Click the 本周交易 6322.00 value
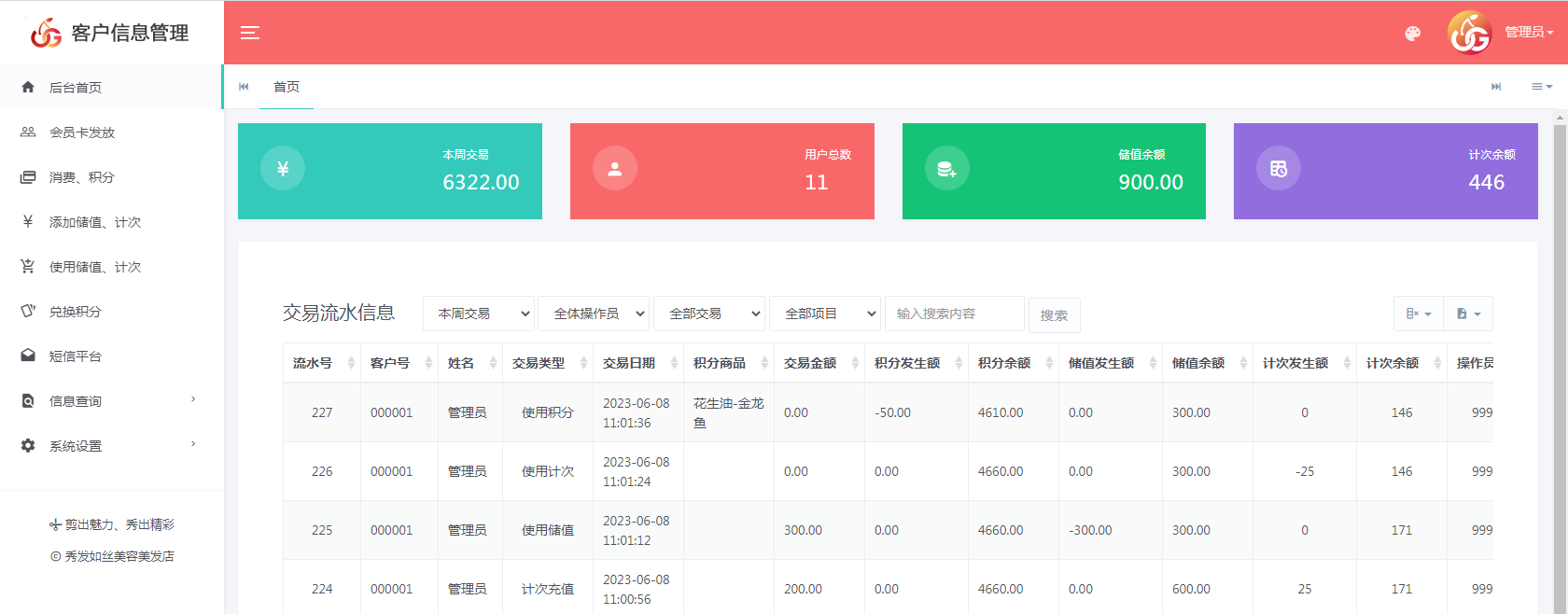The height and width of the screenshot is (614, 1568). 481,182
